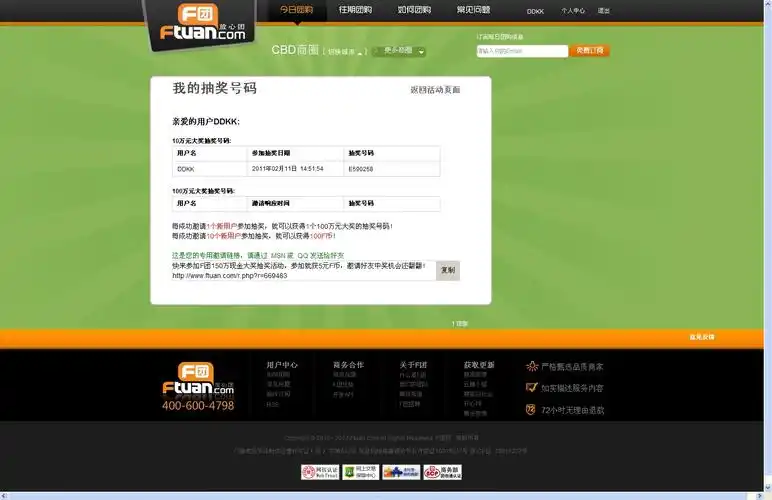The height and width of the screenshot is (500, 772).
Task: Click the 72小时无理由退款 text
Action: tap(573, 410)
